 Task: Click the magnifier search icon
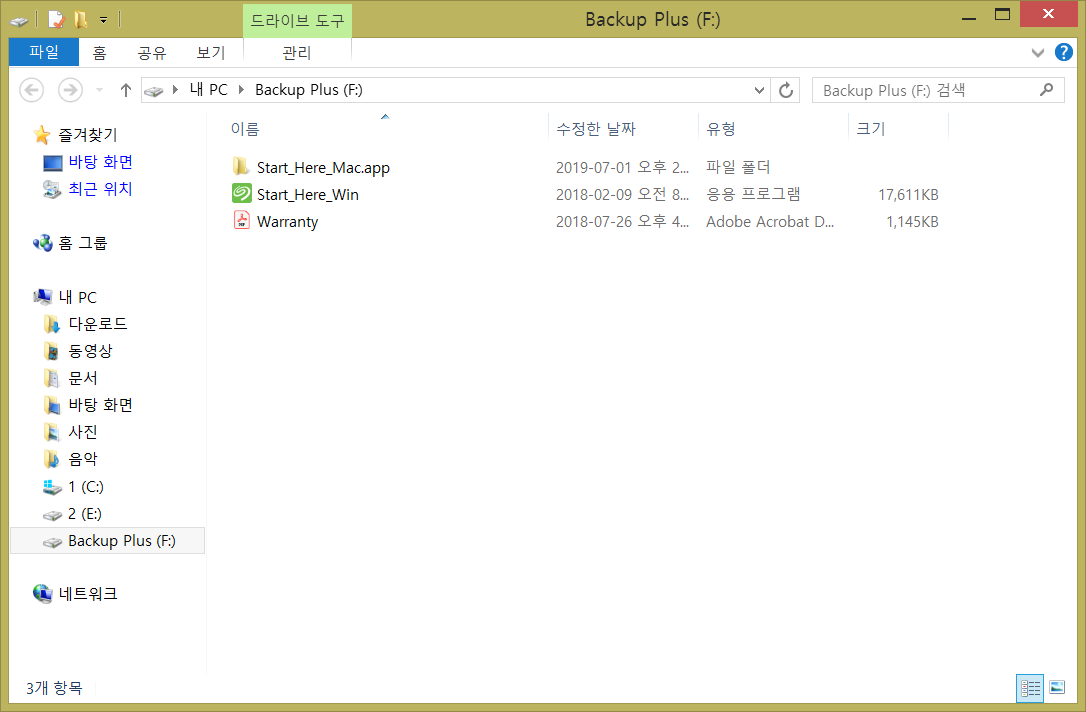click(1047, 89)
